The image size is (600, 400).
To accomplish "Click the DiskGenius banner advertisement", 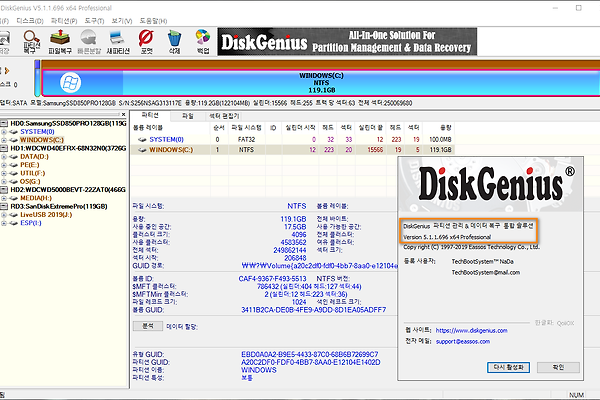I will (347, 42).
